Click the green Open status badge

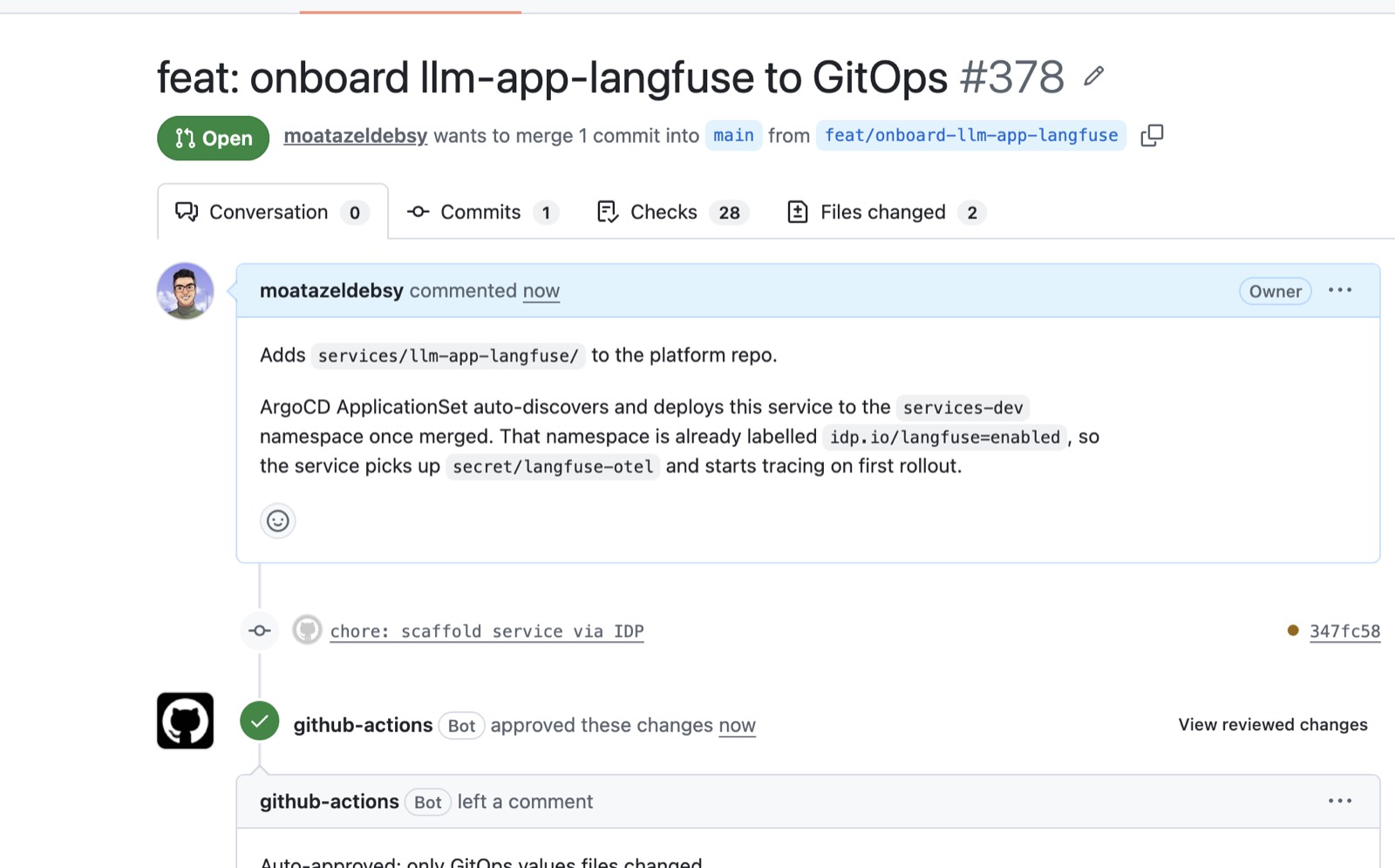coord(214,138)
